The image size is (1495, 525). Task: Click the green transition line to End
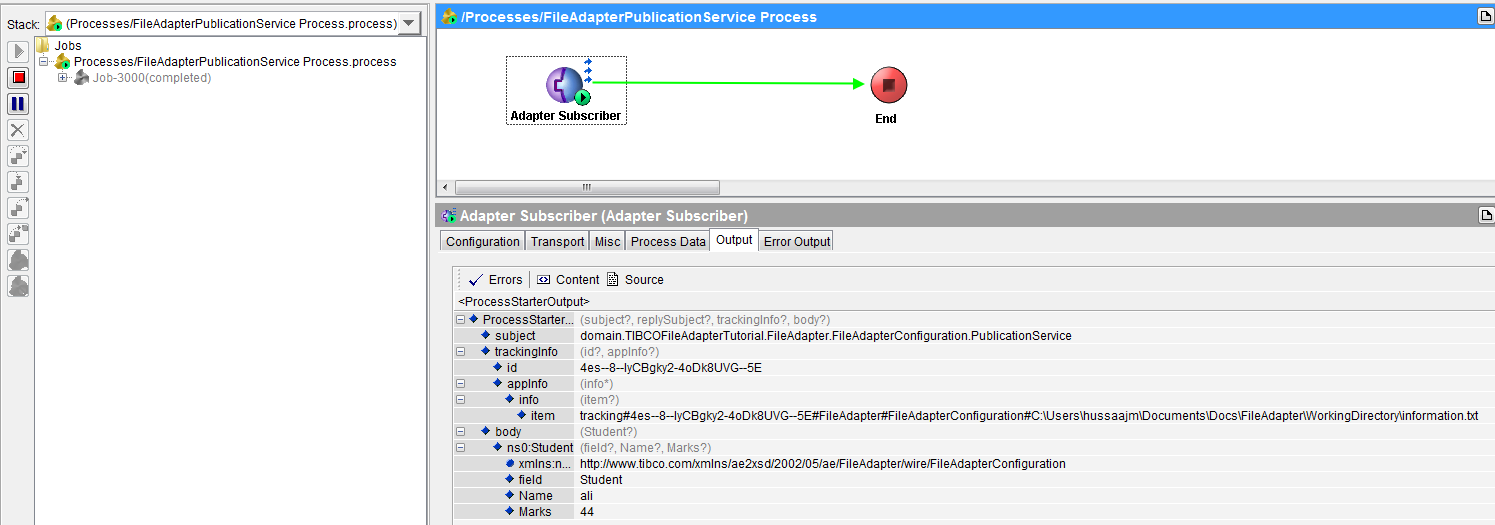tap(730, 85)
